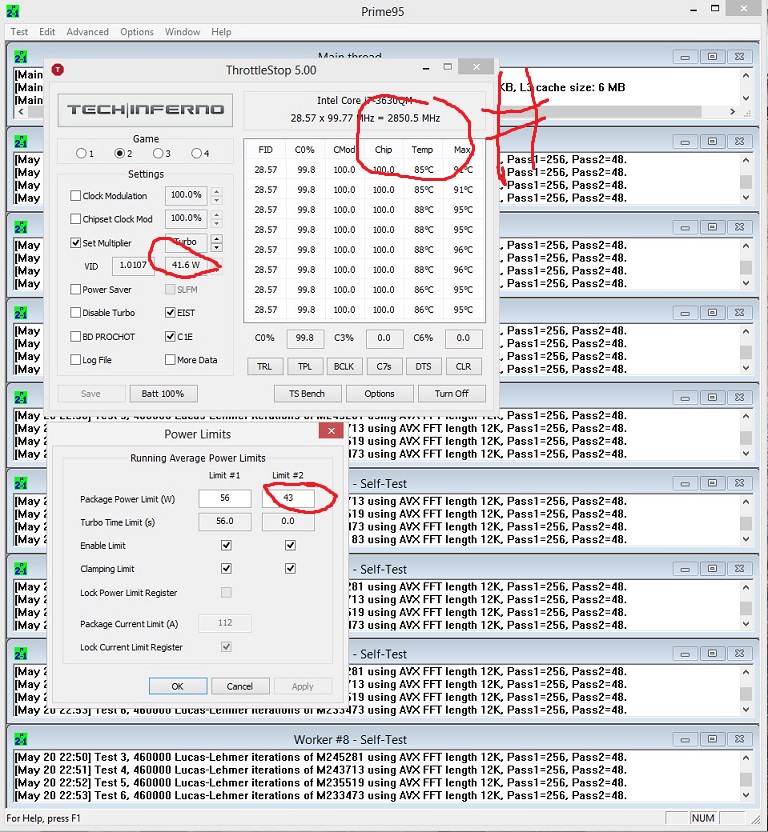
Task: Uncheck the Set Multiplier checkbox
Action: 75,242
